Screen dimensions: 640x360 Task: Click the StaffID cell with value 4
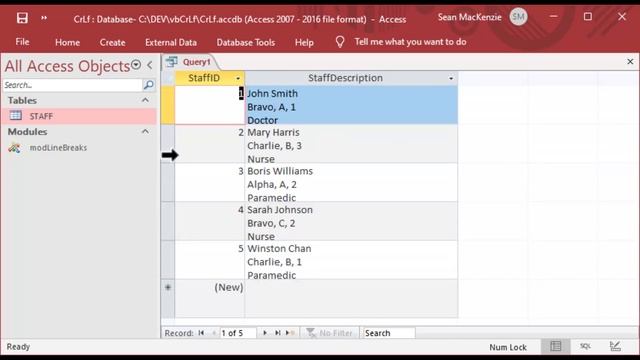click(x=210, y=221)
